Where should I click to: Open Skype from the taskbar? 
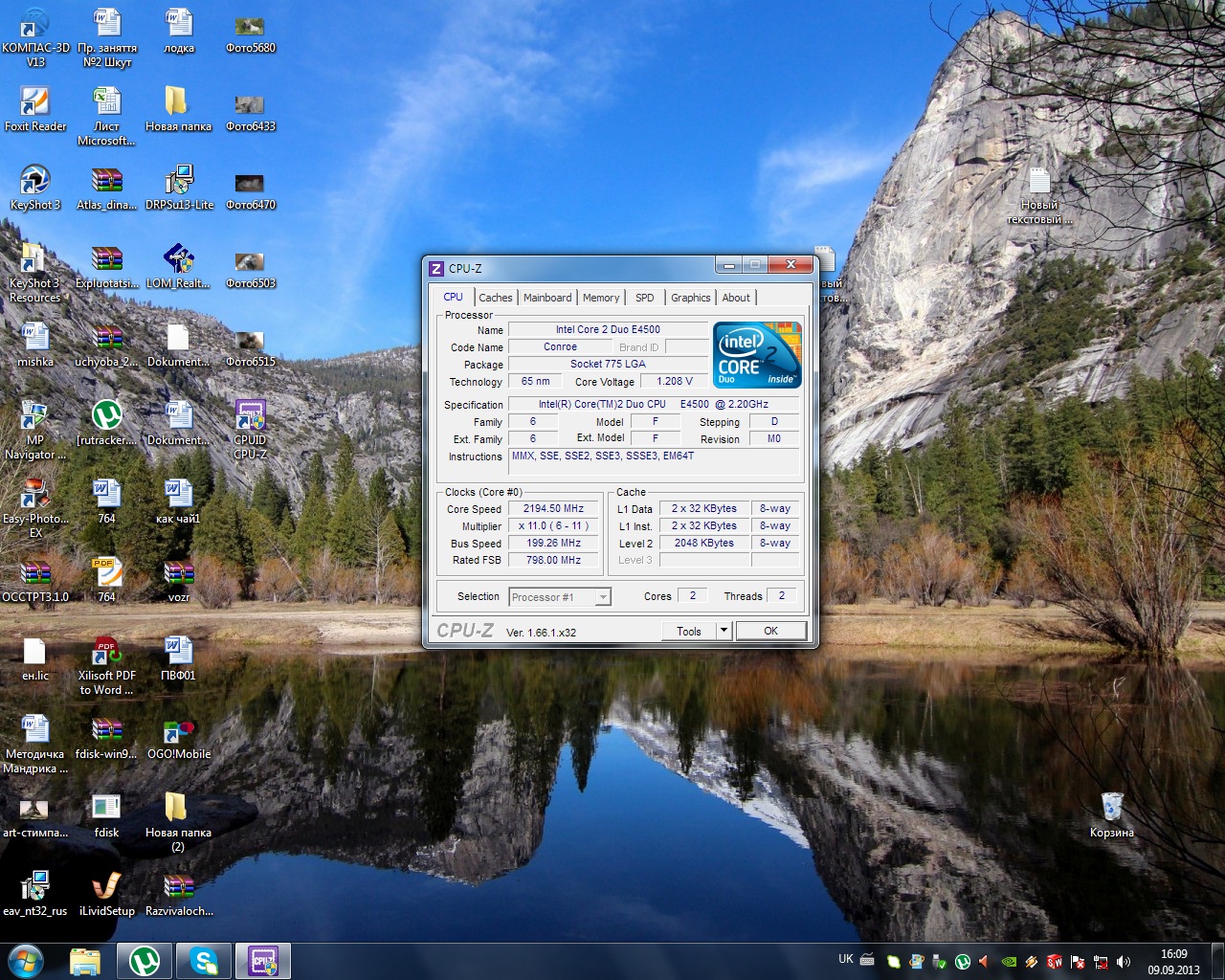click(204, 961)
